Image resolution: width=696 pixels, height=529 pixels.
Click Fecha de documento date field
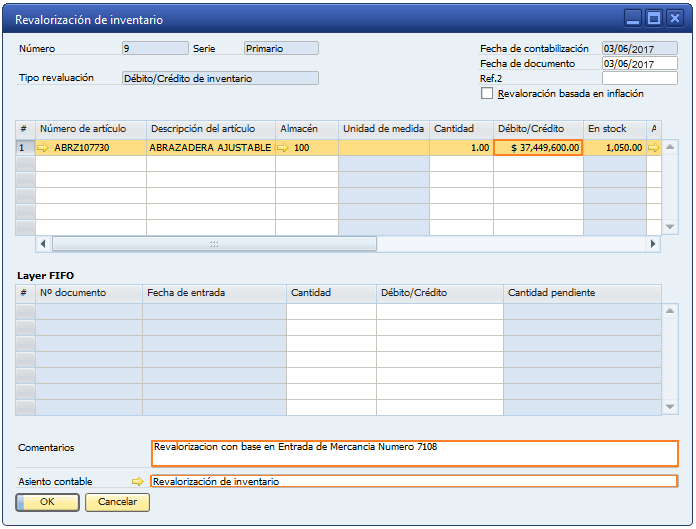click(639, 64)
